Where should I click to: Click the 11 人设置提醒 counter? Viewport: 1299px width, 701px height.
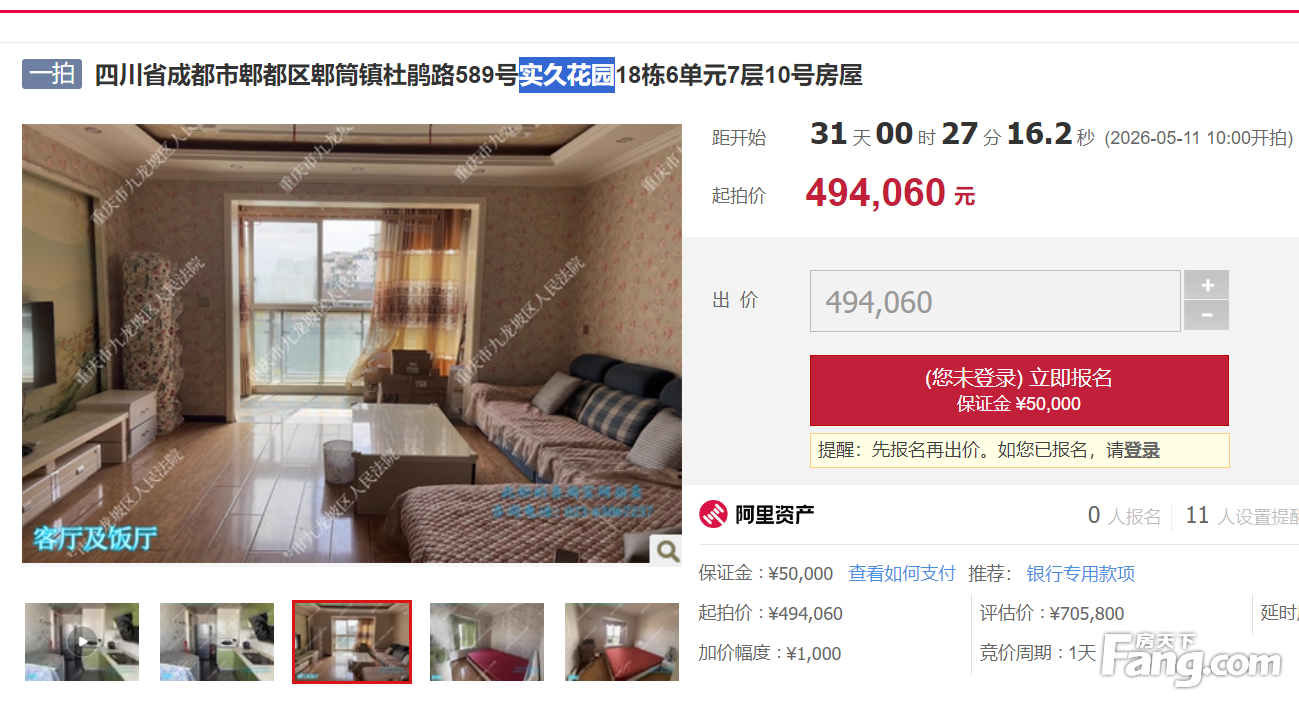pyautogui.click(x=1242, y=516)
